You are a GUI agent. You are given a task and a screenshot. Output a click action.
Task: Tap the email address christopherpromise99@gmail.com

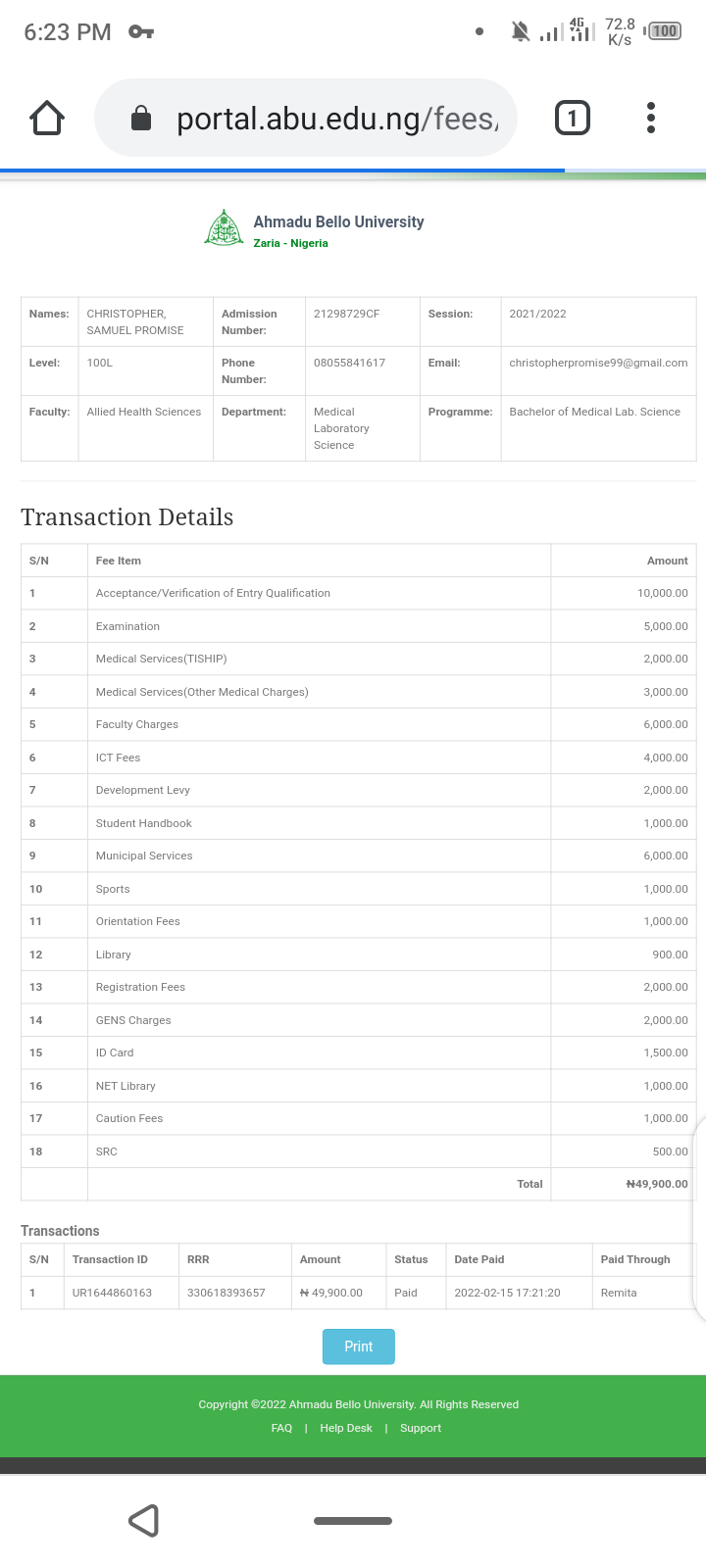pyautogui.click(x=598, y=363)
